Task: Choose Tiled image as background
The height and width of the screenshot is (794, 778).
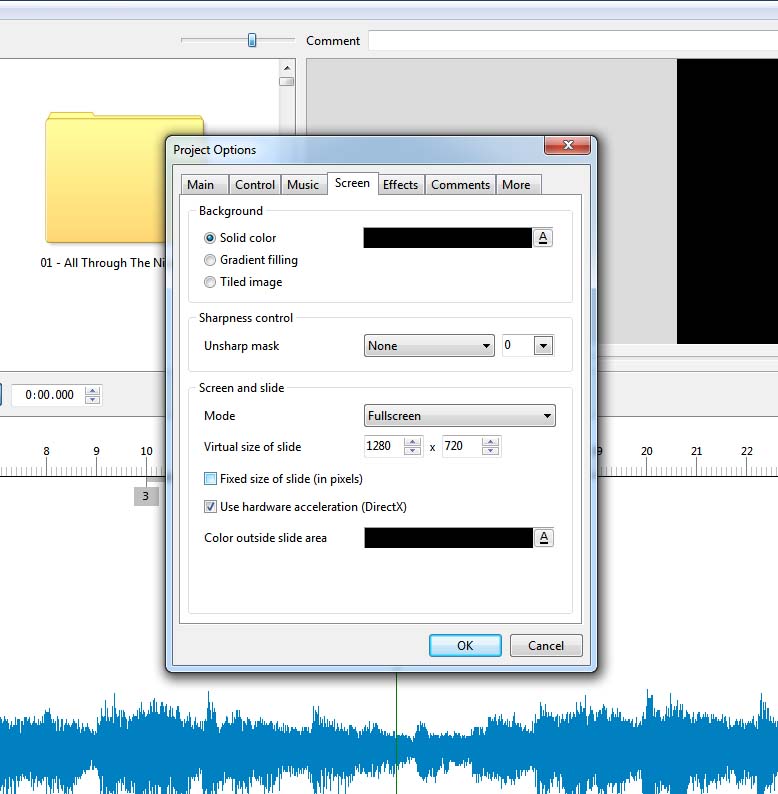Action: 210,282
